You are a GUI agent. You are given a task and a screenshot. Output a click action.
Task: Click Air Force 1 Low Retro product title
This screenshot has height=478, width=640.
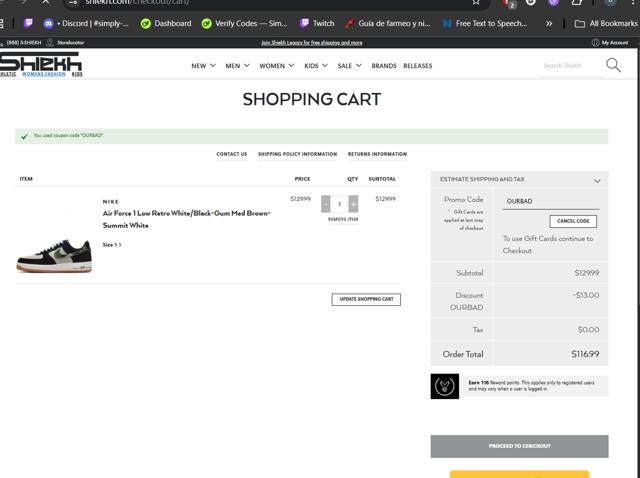tap(187, 219)
